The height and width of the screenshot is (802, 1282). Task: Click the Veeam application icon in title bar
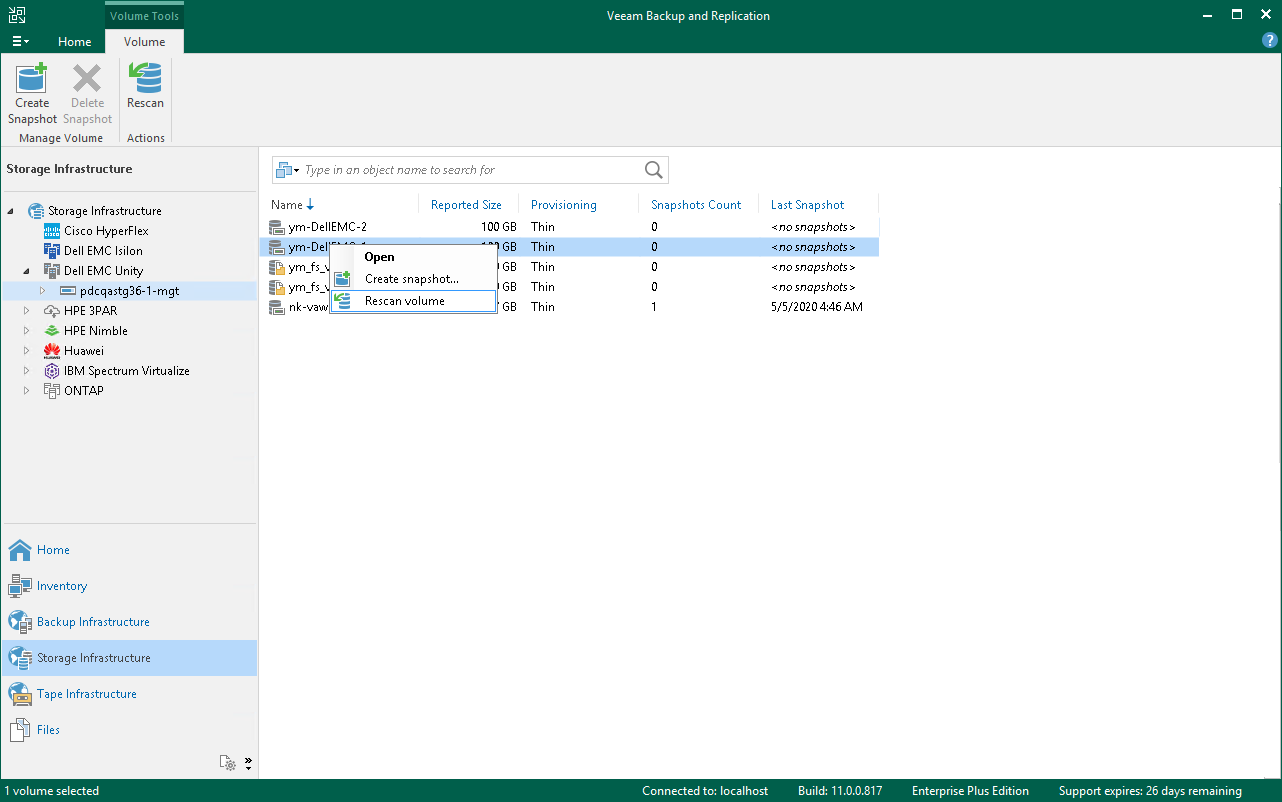tap(17, 15)
